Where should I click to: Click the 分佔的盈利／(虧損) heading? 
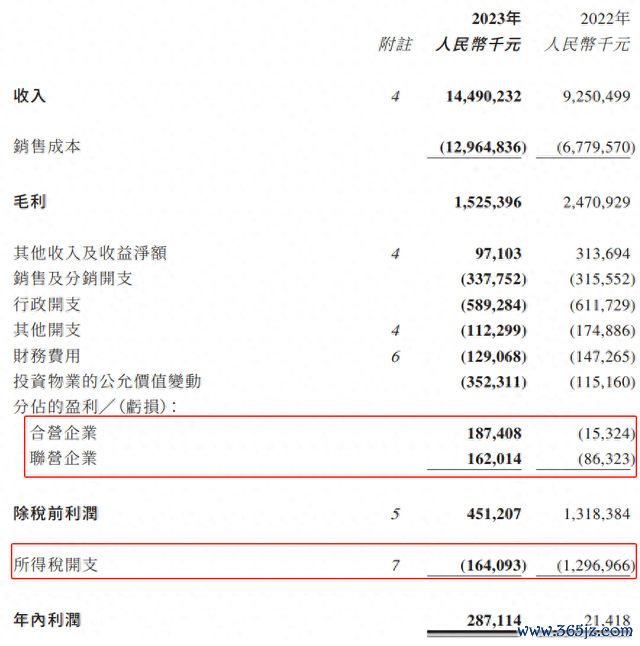[x=95, y=407]
